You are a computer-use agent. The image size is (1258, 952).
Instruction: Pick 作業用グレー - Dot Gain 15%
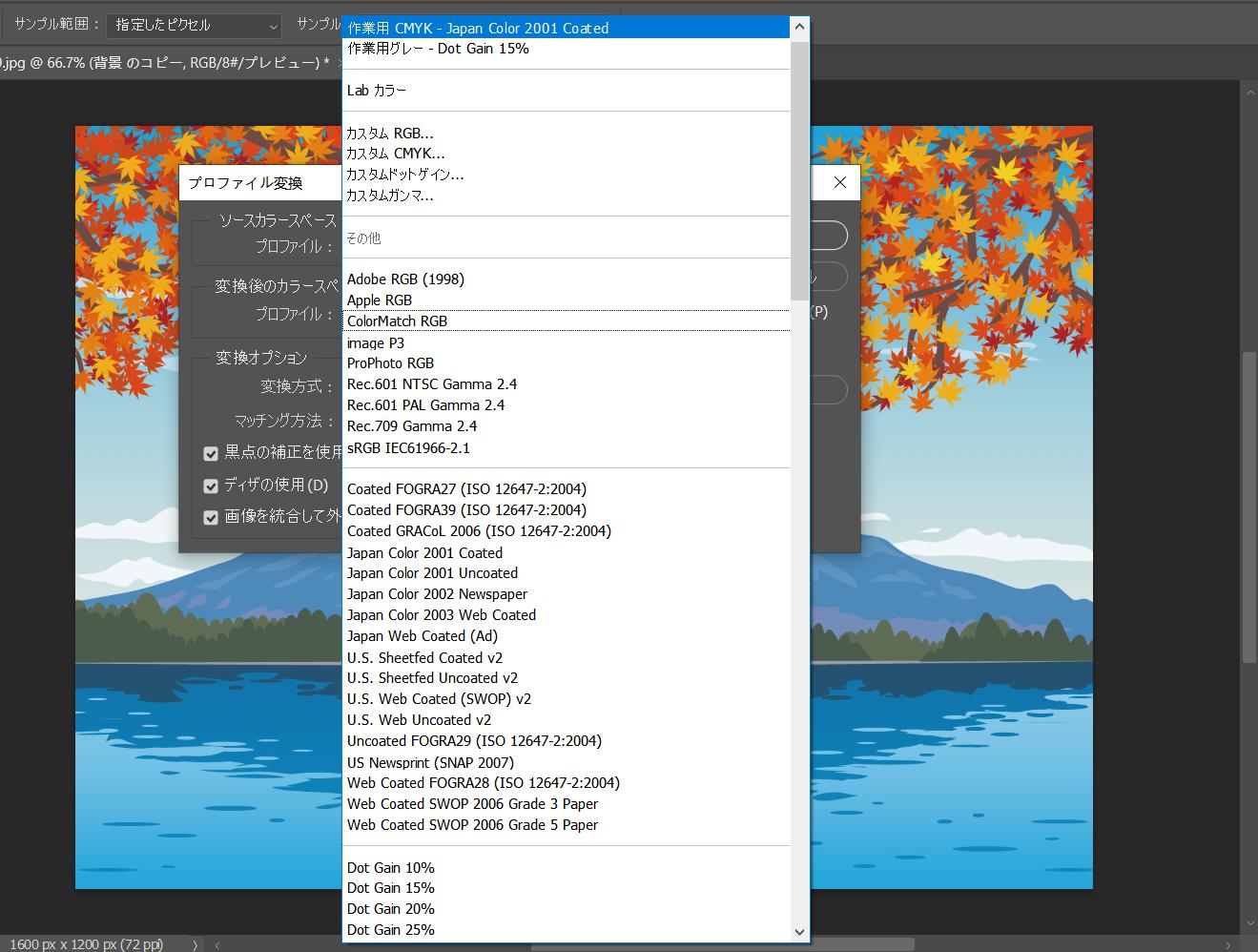(438, 49)
